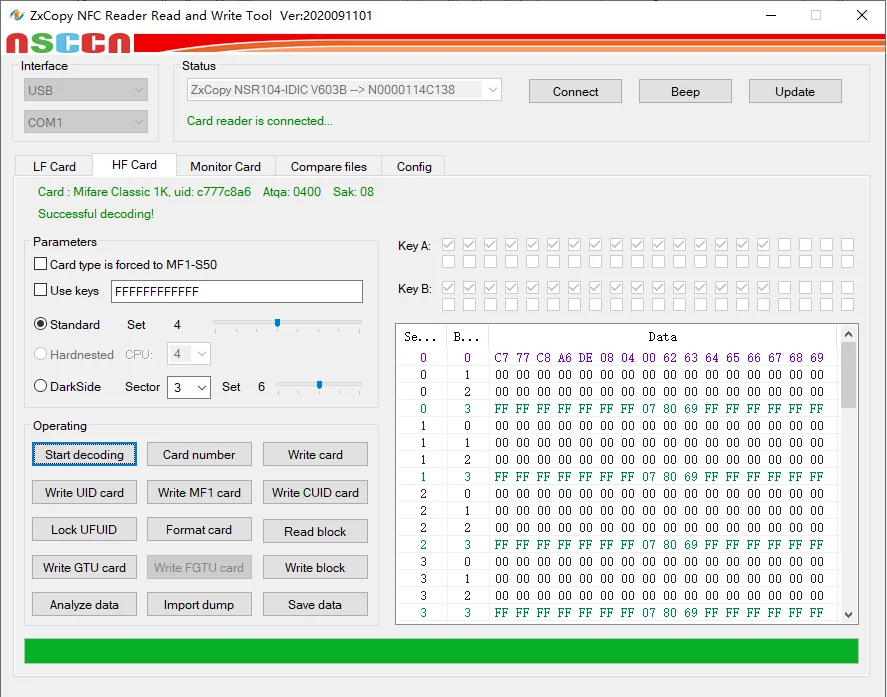Click the Import dump button
887x697 pixels.
pyautogui.click(x=199, y=604)
